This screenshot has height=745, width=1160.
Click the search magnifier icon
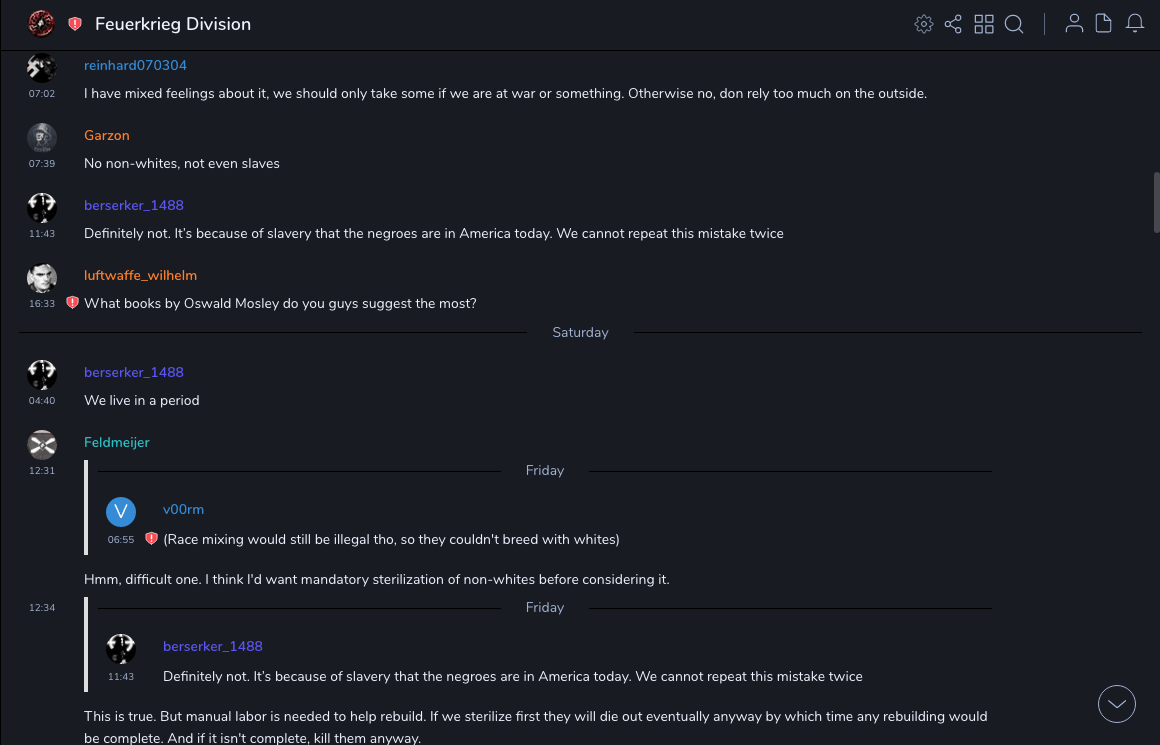click(x=1014, y=24)
